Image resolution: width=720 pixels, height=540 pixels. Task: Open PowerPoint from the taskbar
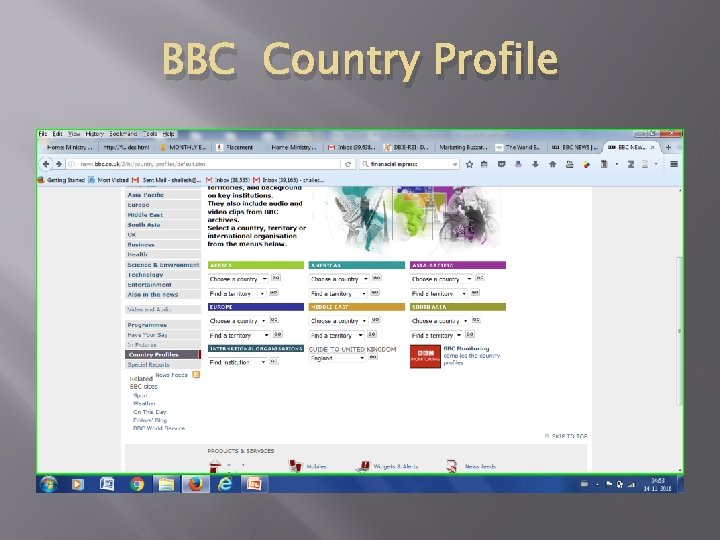(x=253, y=484)
